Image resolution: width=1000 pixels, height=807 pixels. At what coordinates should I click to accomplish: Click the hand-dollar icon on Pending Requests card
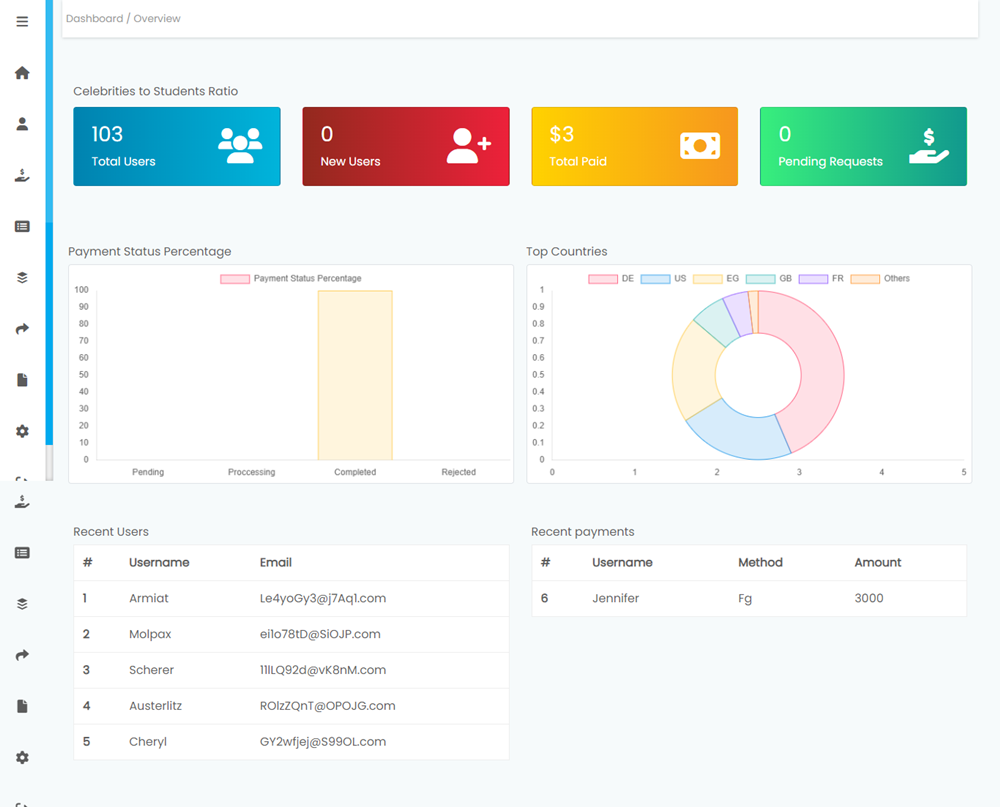[x=929, y=146]
